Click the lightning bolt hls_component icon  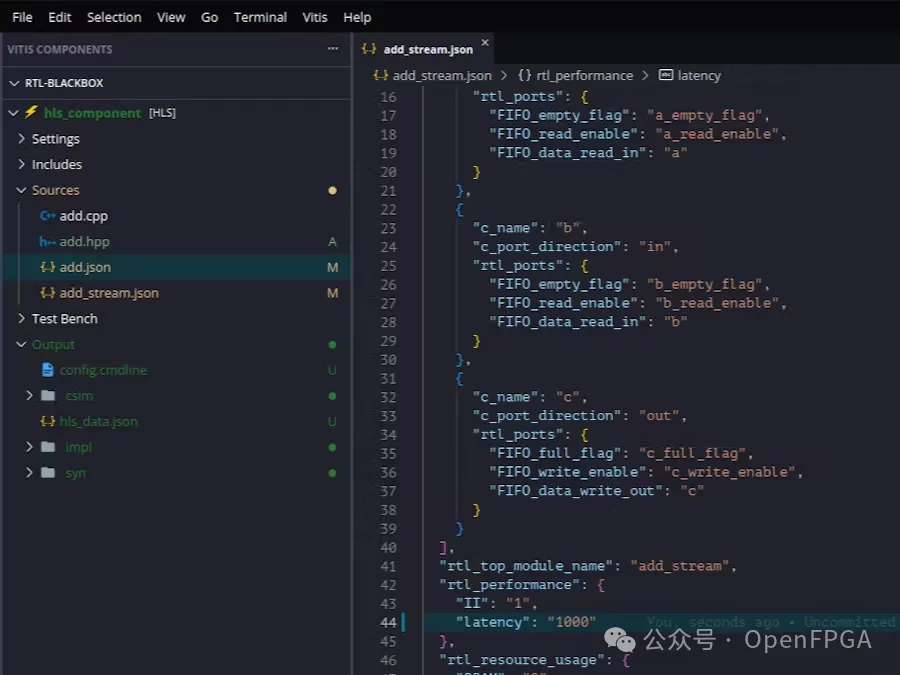coord(31,113)
